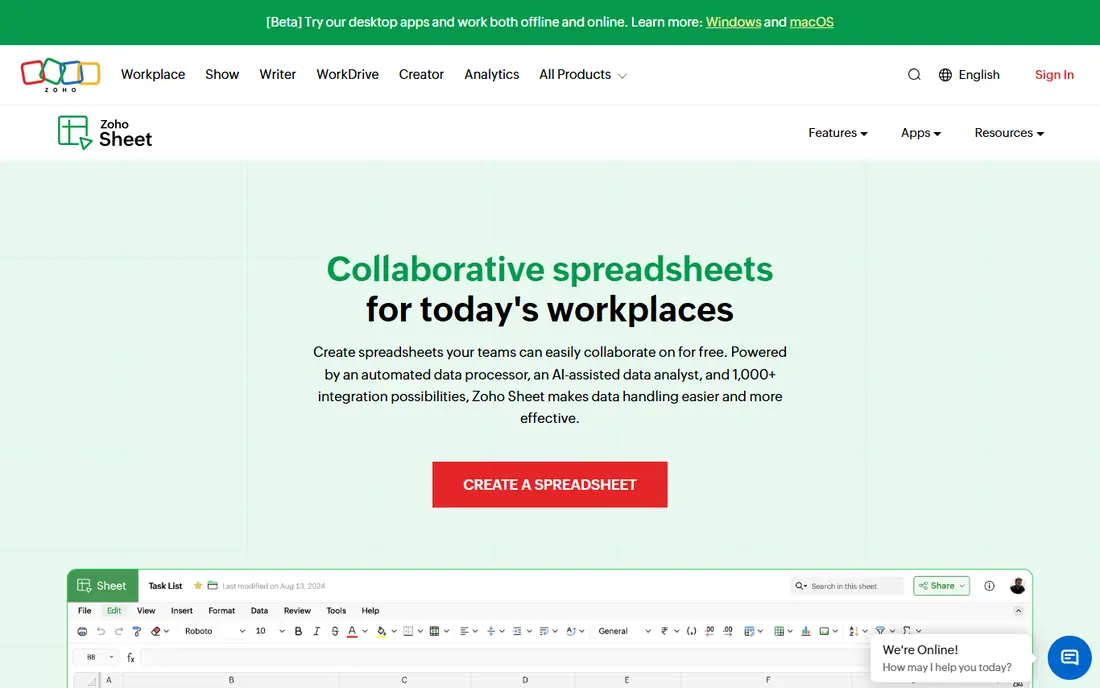Open the English language selector
This screenshot has height=688, width=1100.
[x=969, y=75]
